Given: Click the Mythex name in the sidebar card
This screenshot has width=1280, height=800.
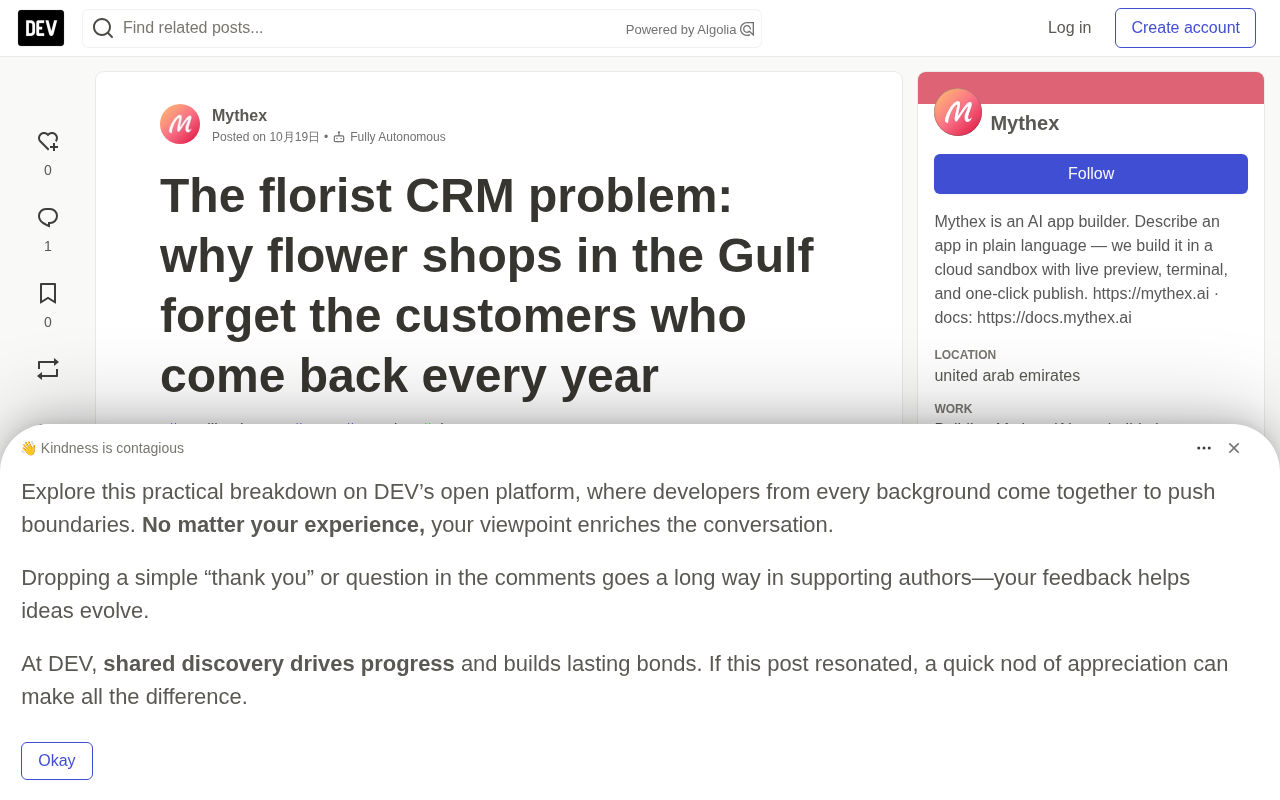Looking at the screenshot, I should pyautogui.click(x=1025, y=123).
